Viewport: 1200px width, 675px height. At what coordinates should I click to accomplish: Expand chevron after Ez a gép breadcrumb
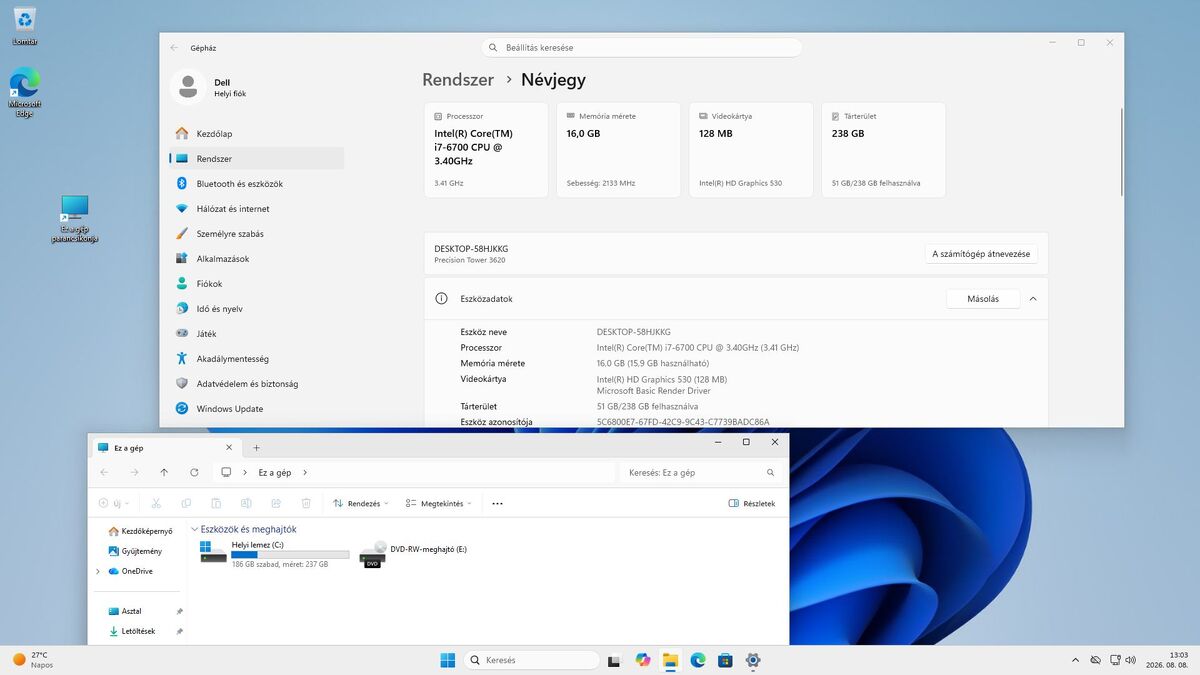coord(305,472)
